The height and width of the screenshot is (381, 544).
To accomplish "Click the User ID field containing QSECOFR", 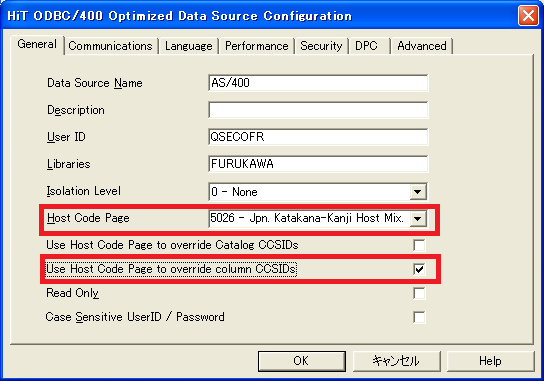I will pos(318,137).
